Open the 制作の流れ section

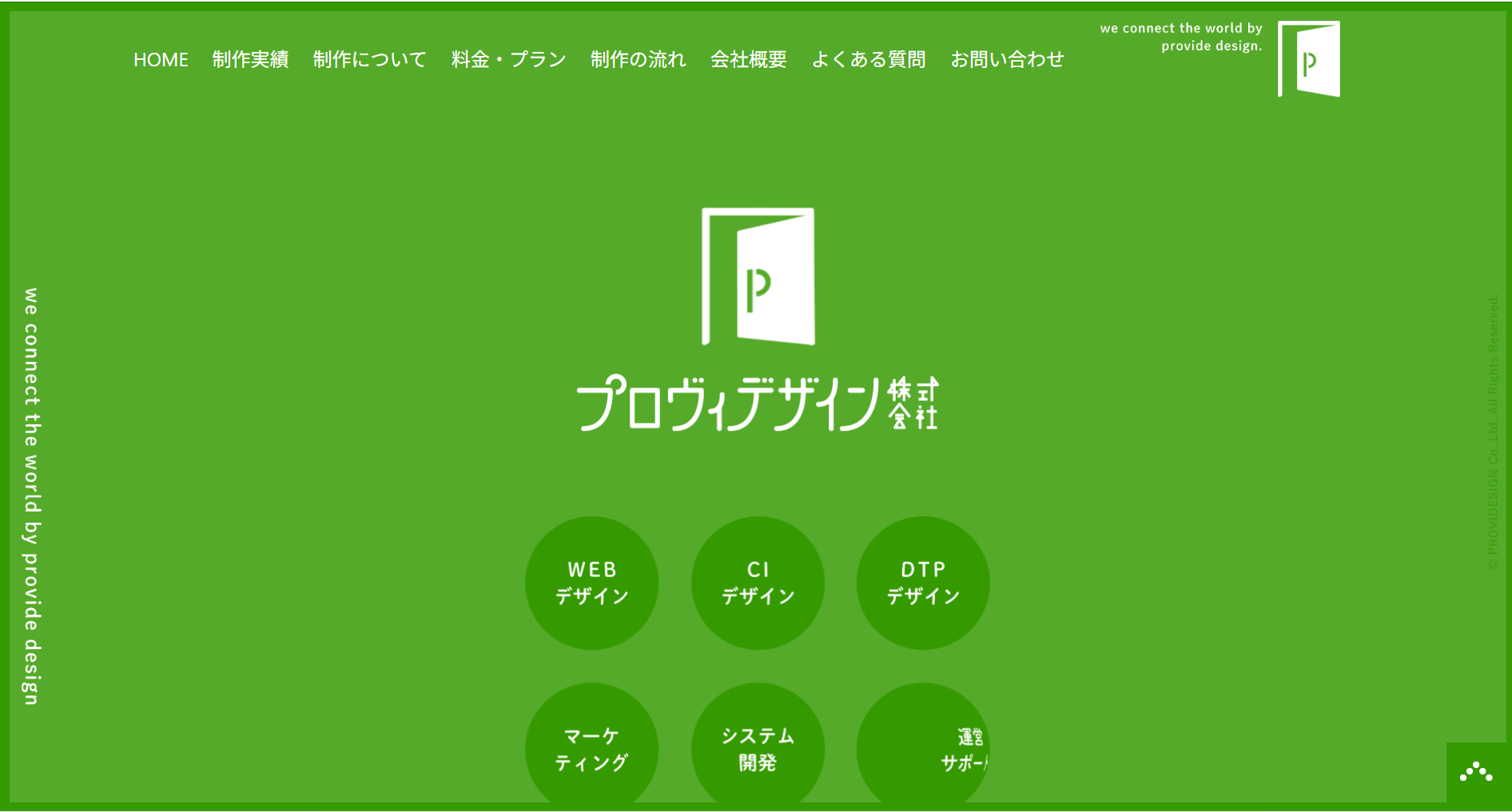pyautogui.click(x=639, y=59)
